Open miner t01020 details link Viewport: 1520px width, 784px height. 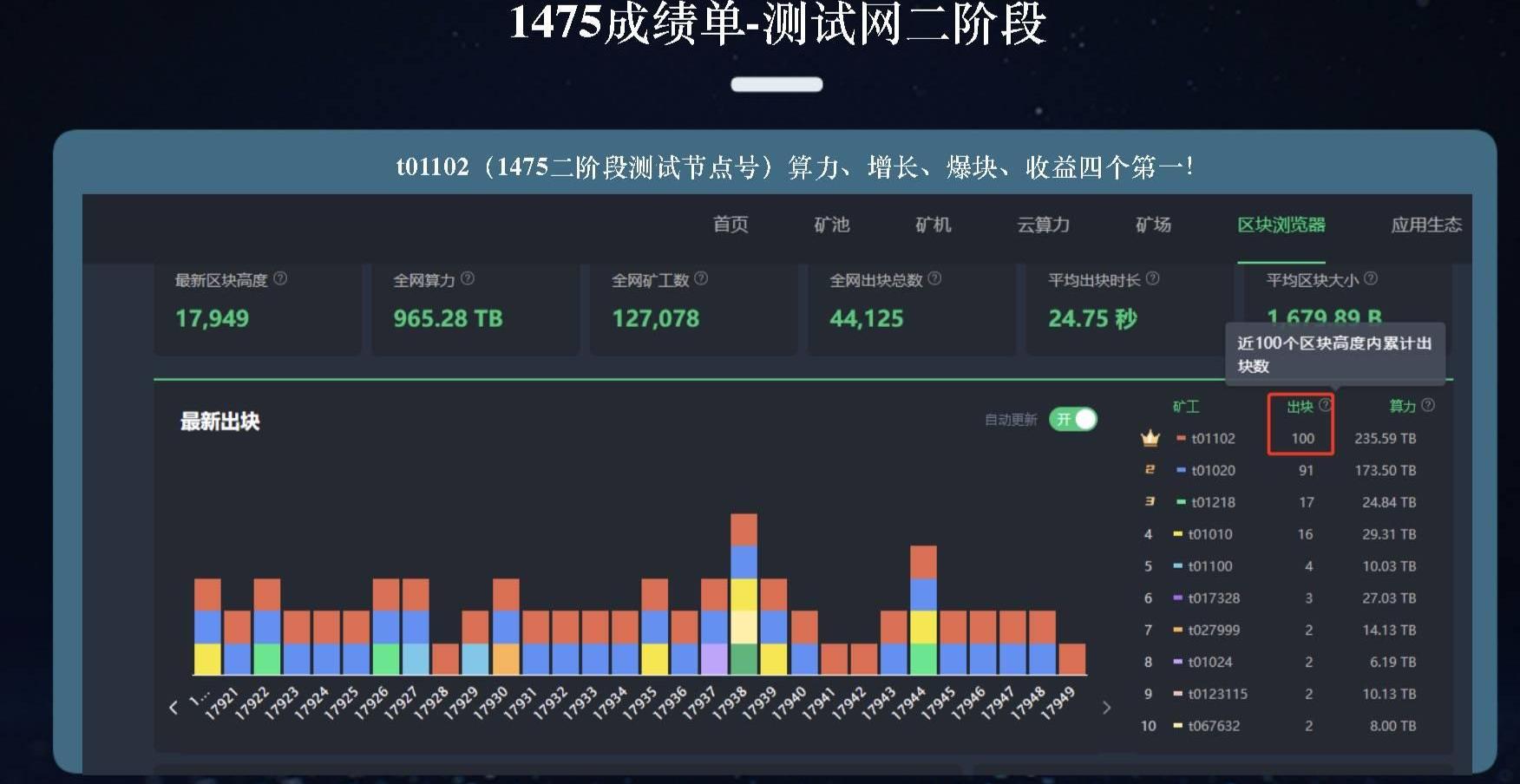[1213, 470]
